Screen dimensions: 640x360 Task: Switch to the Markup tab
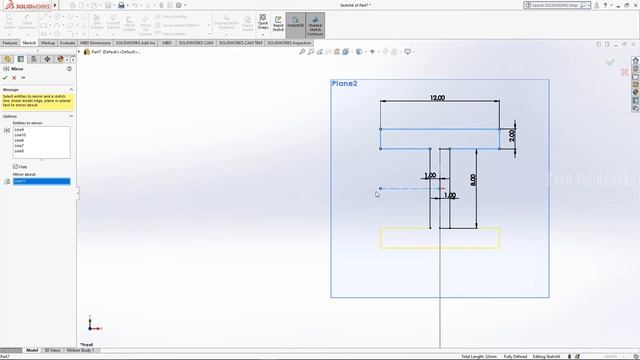[48, 43]
